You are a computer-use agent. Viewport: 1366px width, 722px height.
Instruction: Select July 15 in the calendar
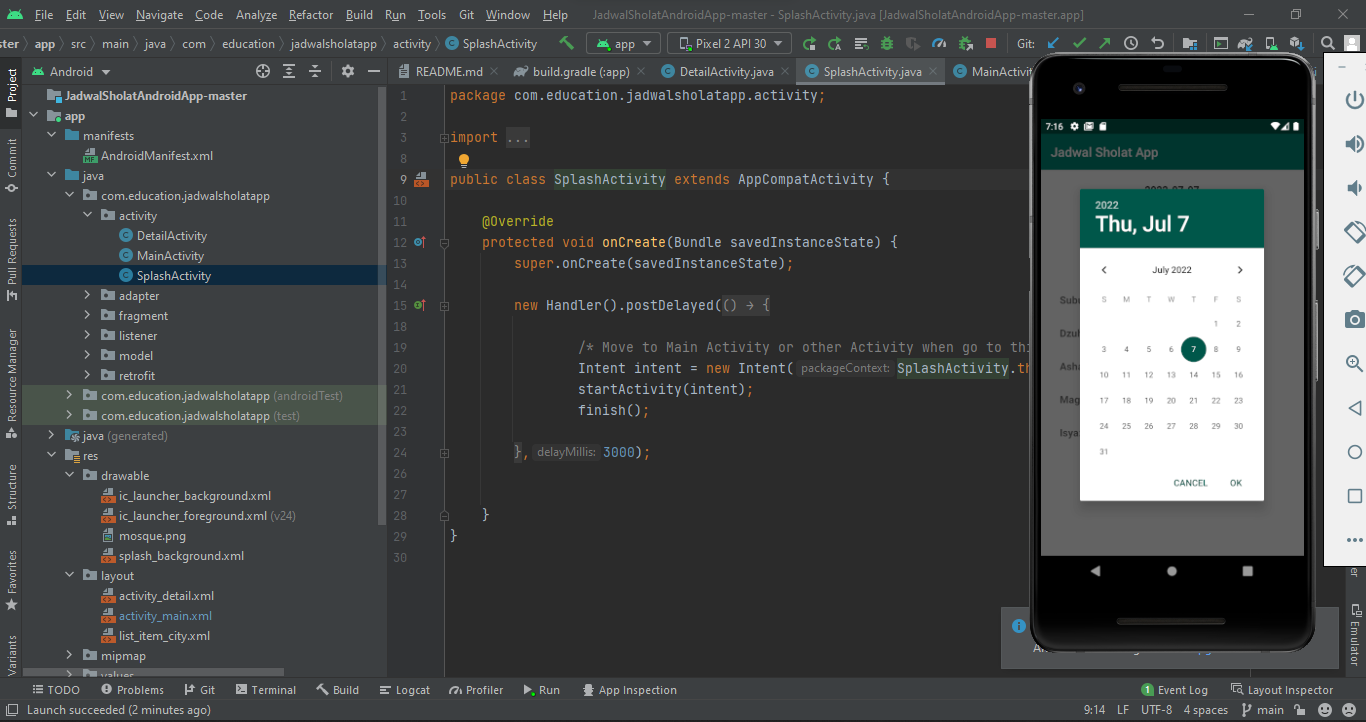[1216, 375]
